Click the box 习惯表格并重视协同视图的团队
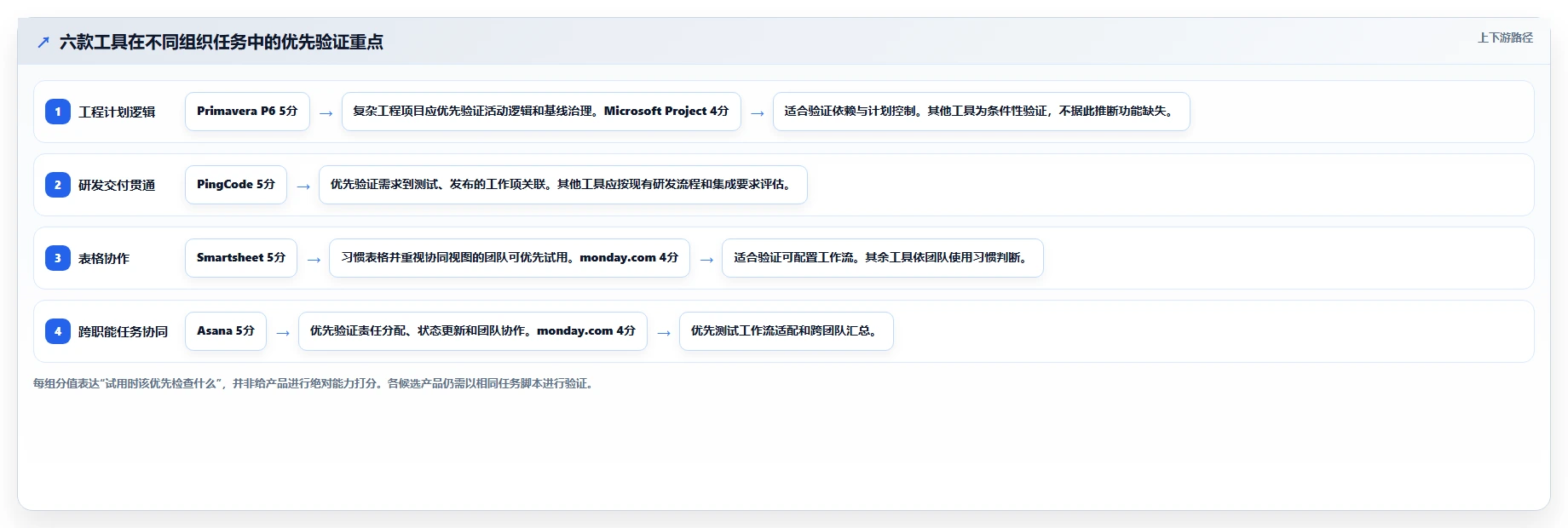The height and width of the screenshot is (528, 1568). [510, 258]
